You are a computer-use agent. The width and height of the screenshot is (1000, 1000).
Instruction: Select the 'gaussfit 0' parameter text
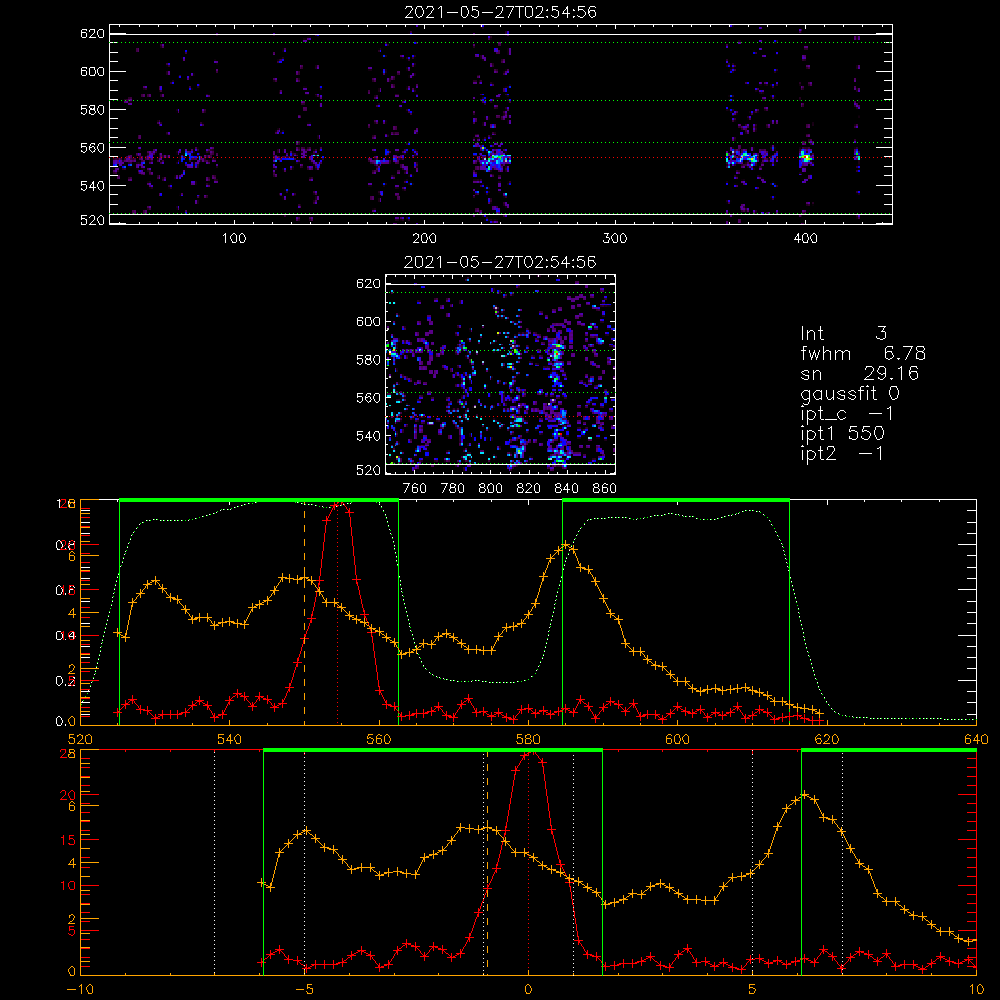coord(849,393)
